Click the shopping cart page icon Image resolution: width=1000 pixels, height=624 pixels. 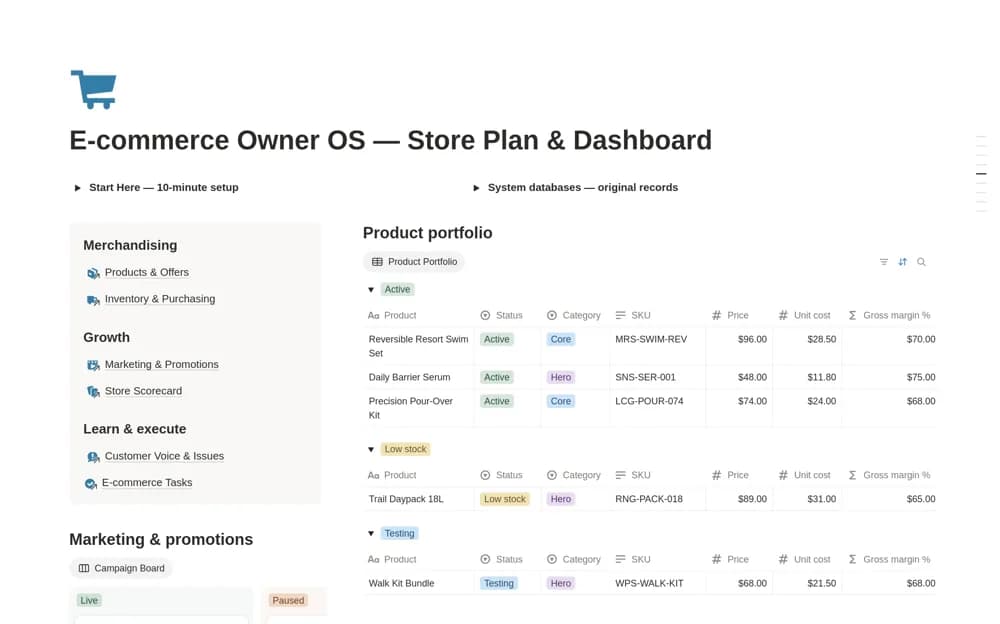click(x=94, y=89)
